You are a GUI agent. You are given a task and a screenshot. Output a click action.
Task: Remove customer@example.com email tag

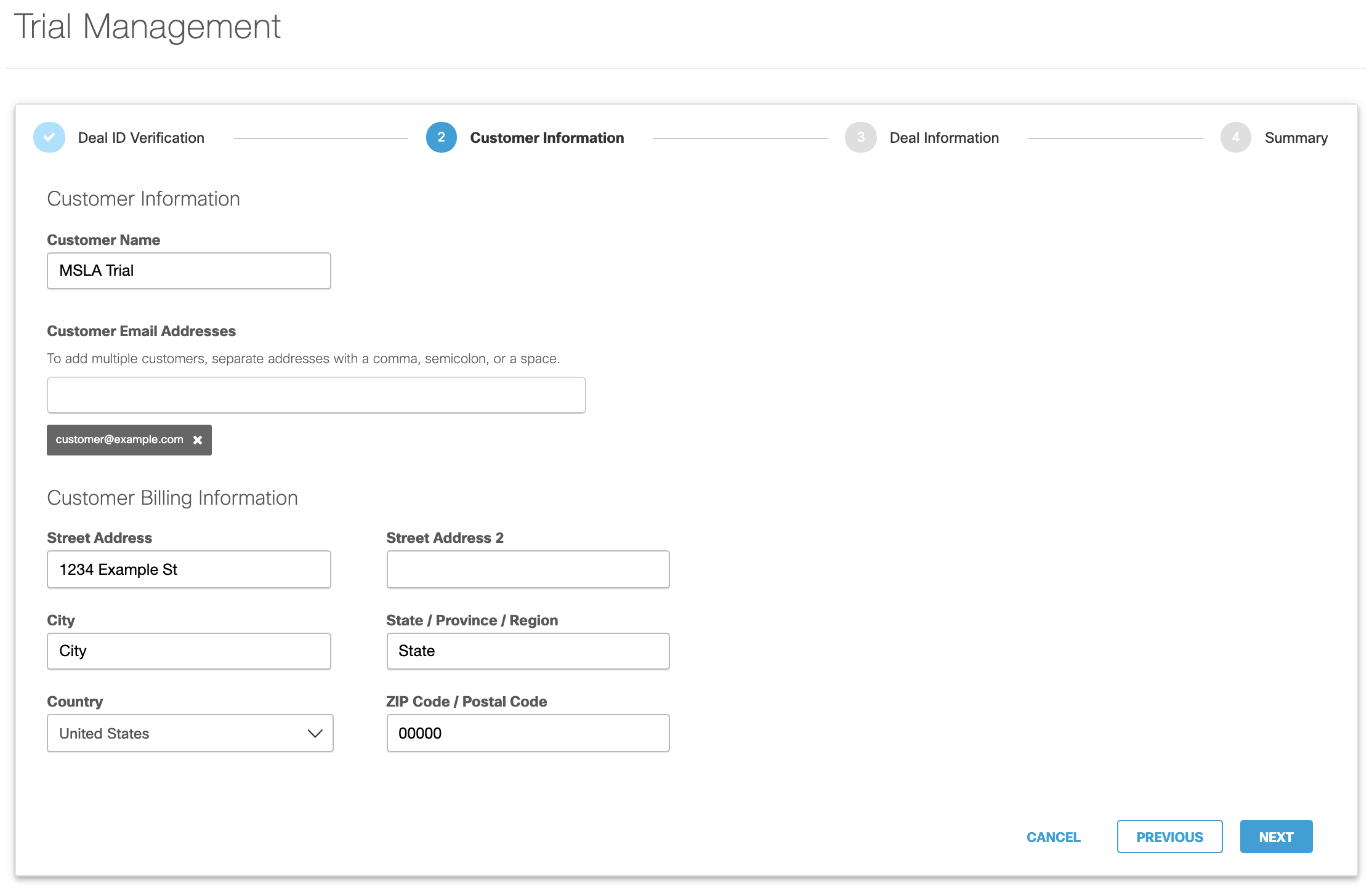click(x=198, y=440)
